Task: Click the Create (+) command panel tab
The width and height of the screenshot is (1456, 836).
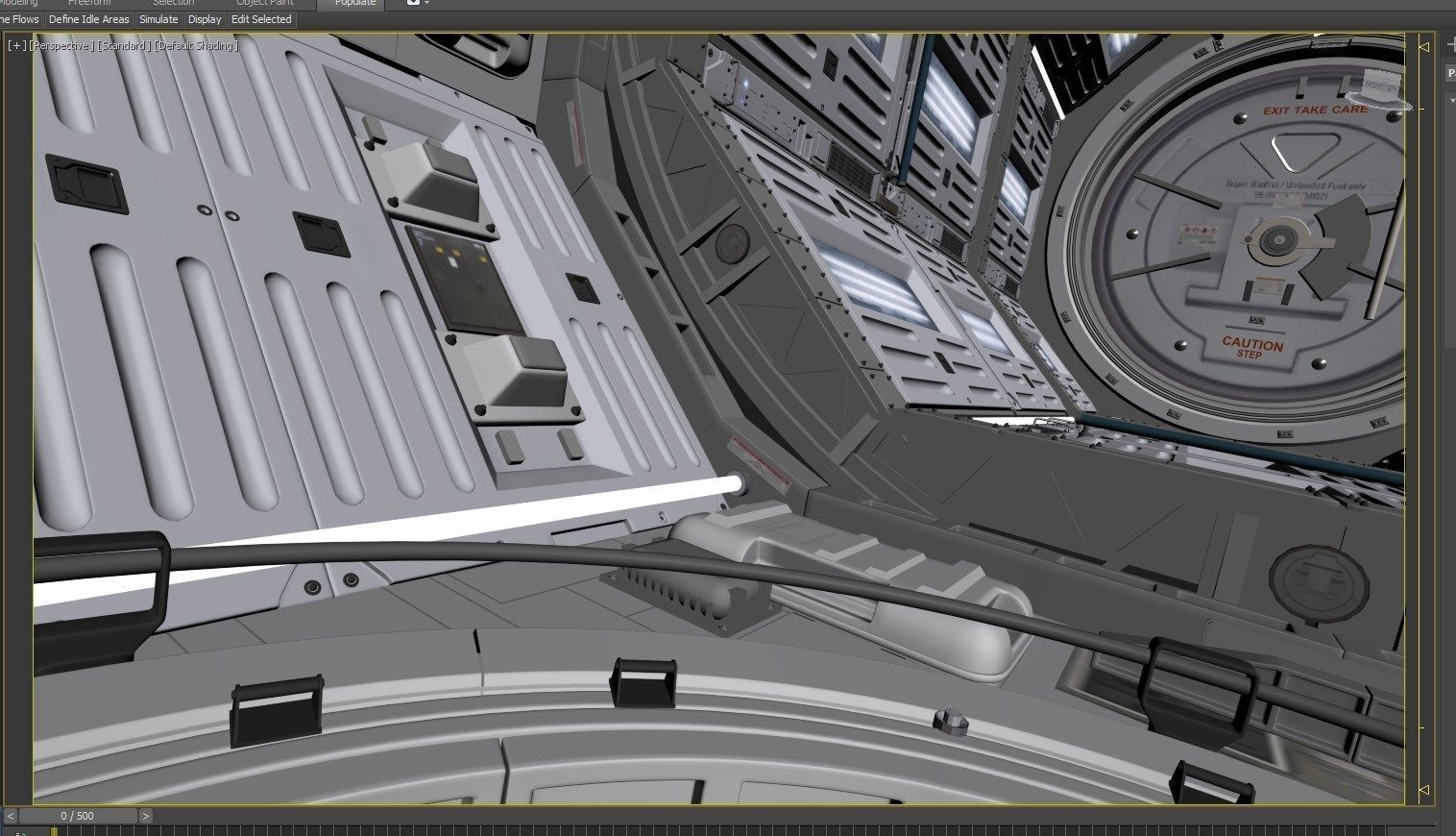Action: [x=1451, y=45]
